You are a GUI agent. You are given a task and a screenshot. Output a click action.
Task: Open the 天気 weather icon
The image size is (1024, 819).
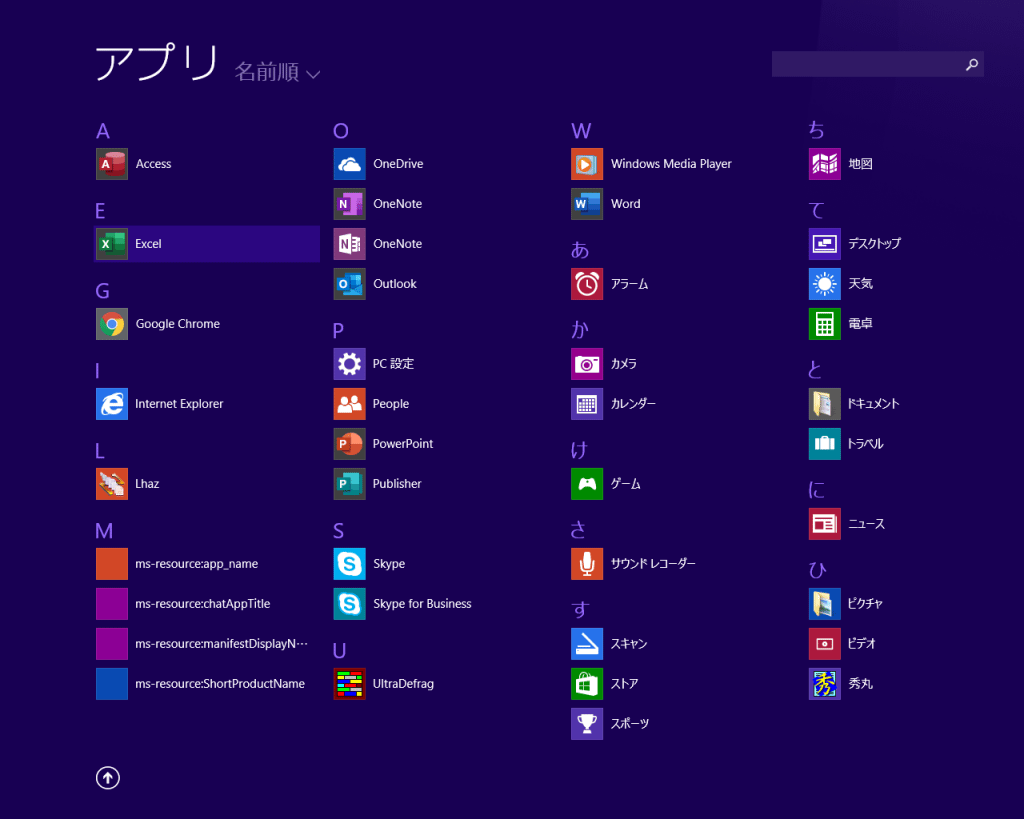pyautogui.click(x=825, y=284)
